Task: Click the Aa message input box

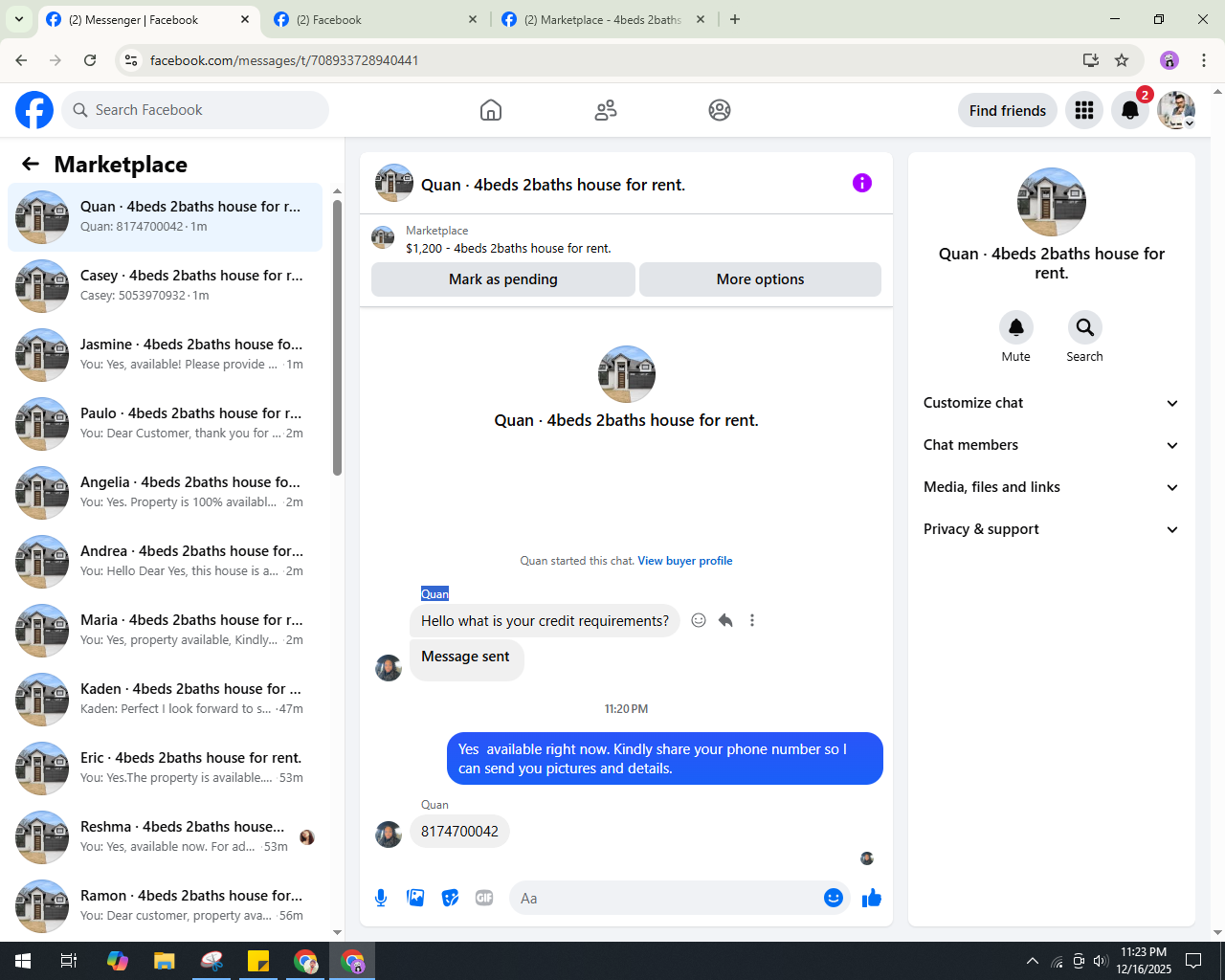Action: [667, 898]
